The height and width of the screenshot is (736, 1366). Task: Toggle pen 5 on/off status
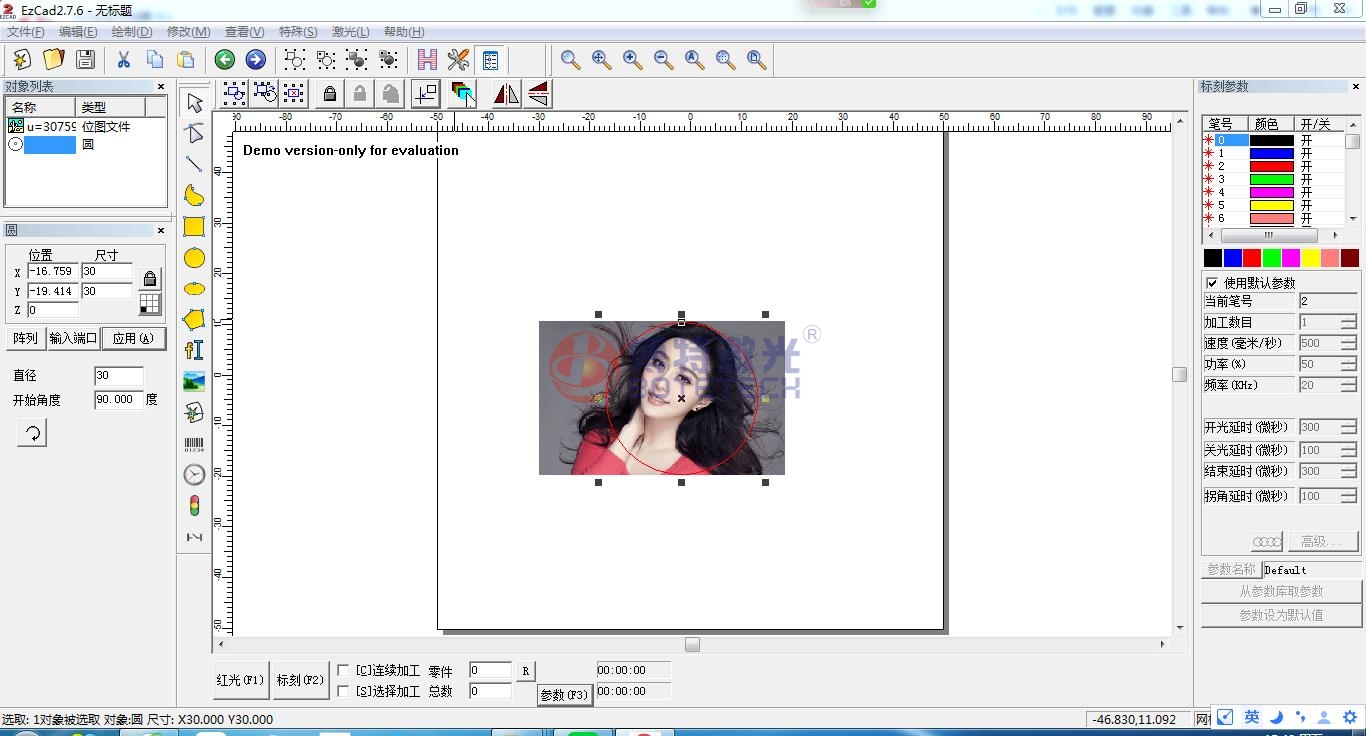[x=1306, y=205]
